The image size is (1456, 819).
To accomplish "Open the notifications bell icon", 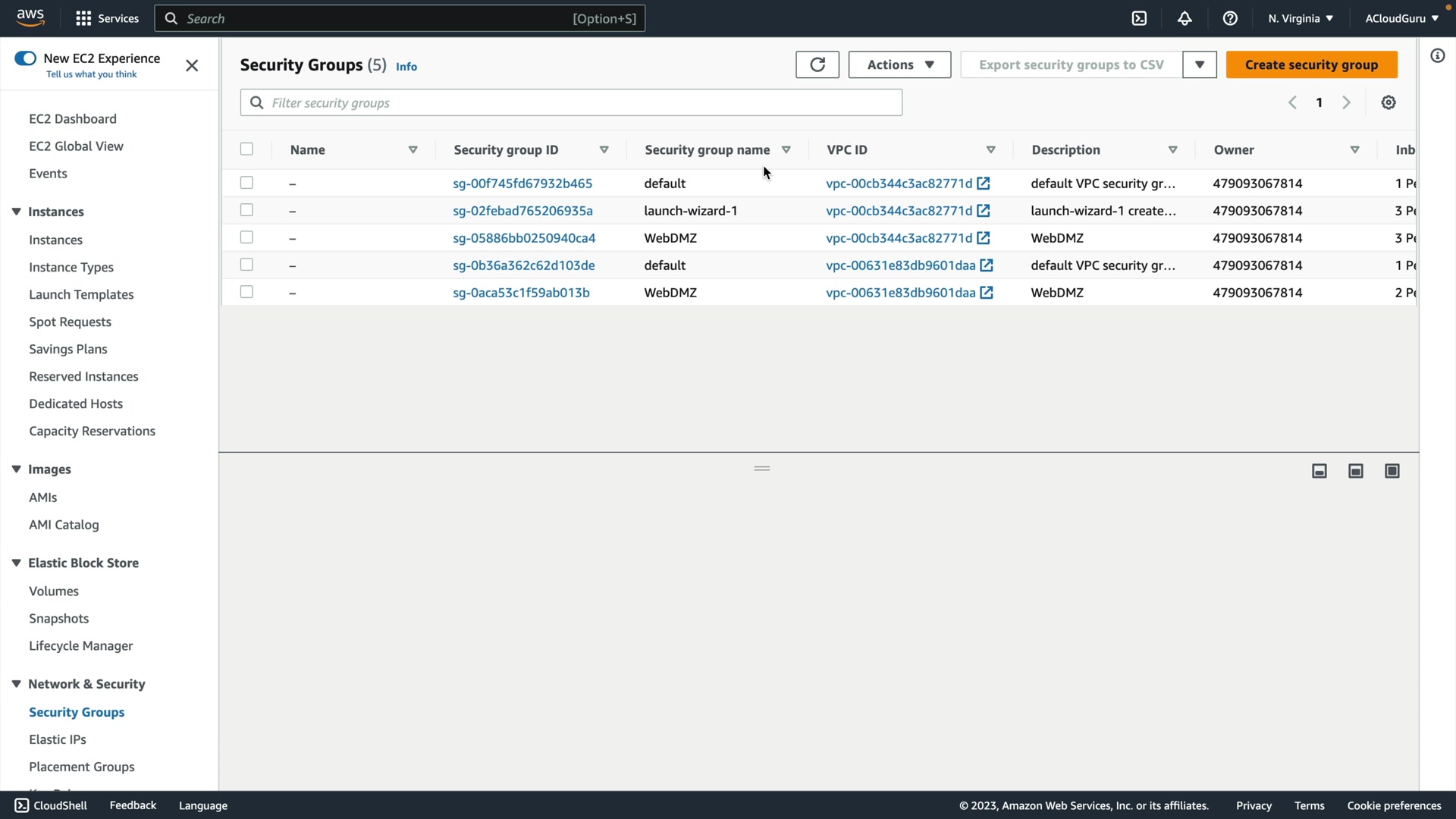I will pos(1185,18).
